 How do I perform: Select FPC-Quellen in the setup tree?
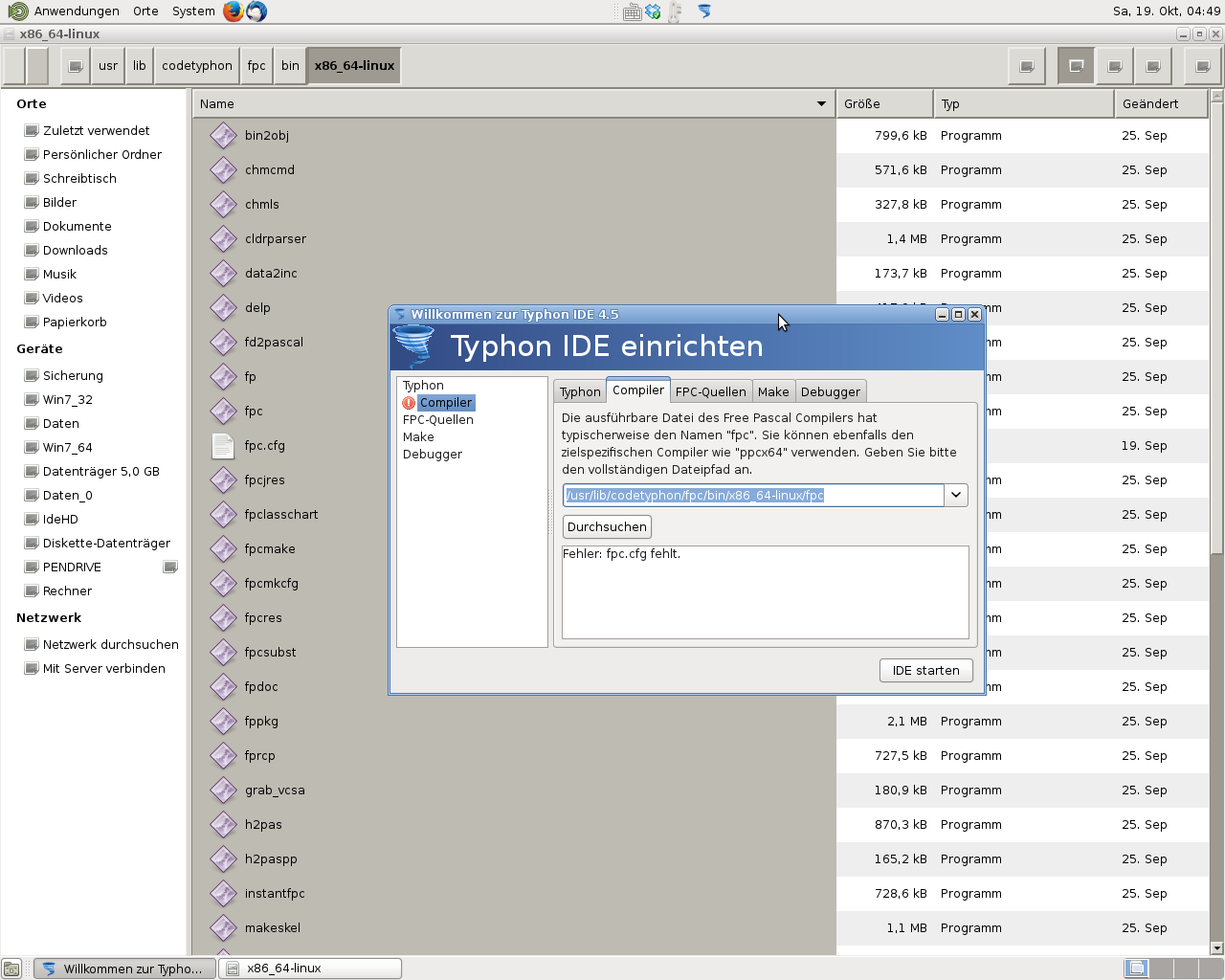(x=438, y=420)
